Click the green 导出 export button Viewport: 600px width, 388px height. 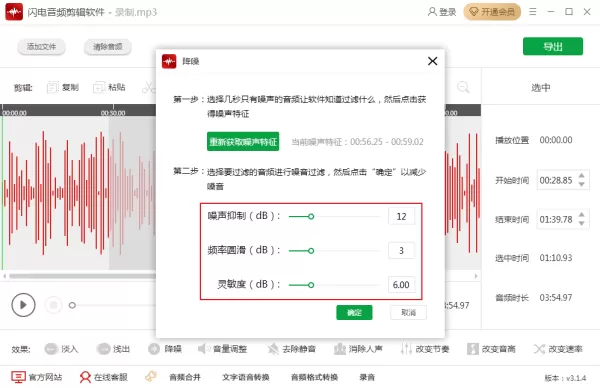(x=553, y=46)
